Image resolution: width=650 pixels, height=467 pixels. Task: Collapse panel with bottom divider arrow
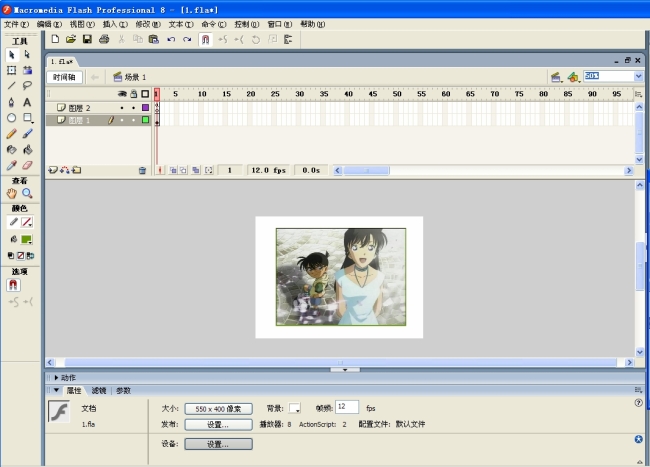tap(345, 370)
